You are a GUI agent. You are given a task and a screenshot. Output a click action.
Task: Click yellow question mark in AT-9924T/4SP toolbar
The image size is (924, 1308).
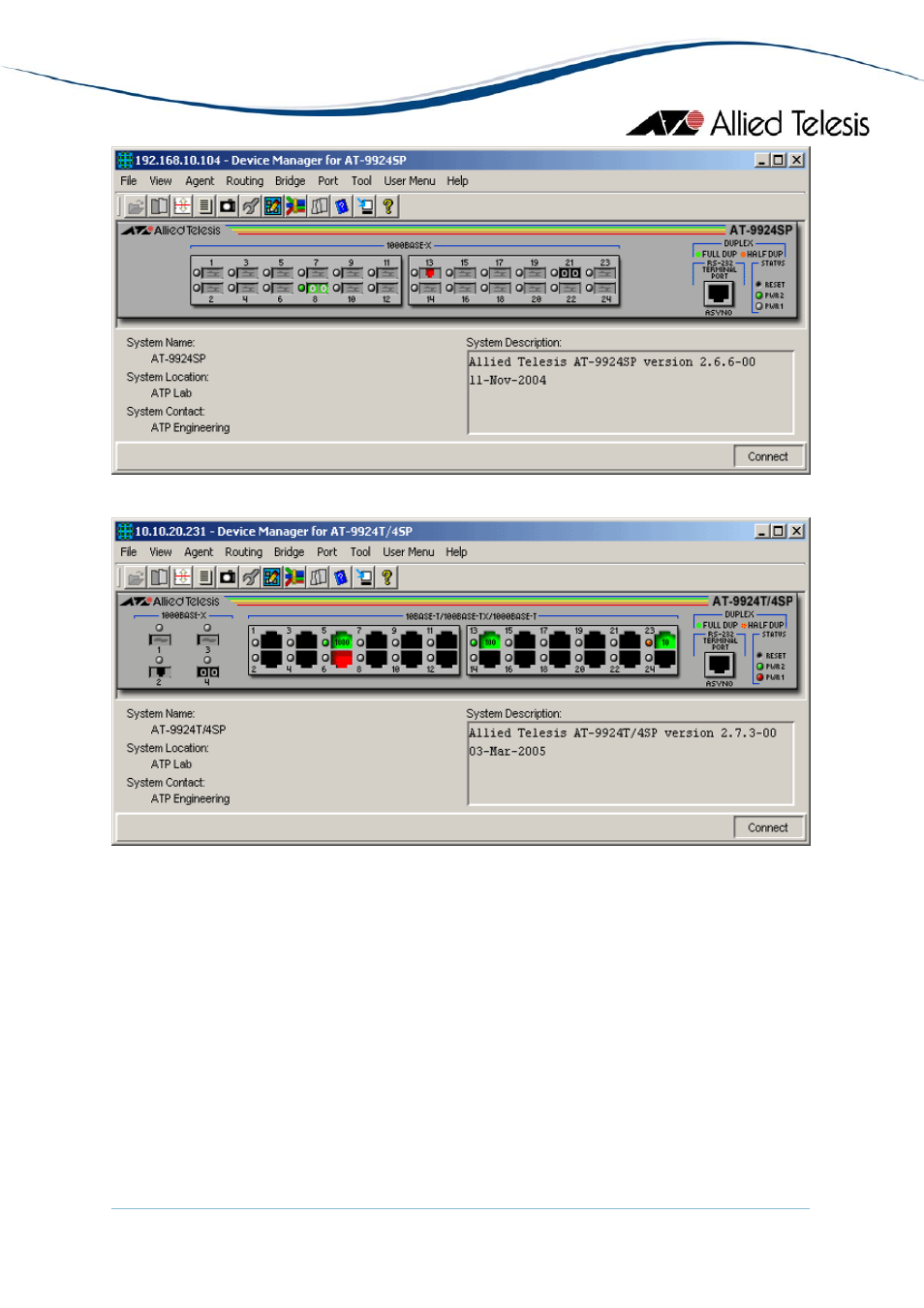point(387,577)
